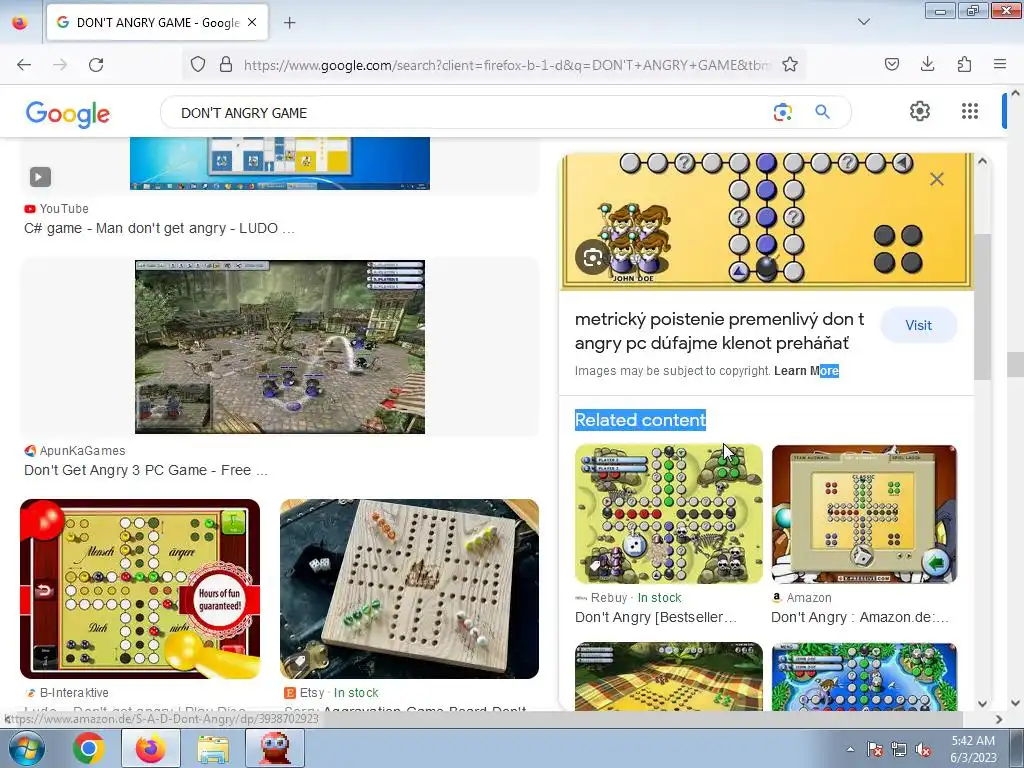Open the Save to Pocket icon
Screen dimensions: 1024x768
[892, 64]
